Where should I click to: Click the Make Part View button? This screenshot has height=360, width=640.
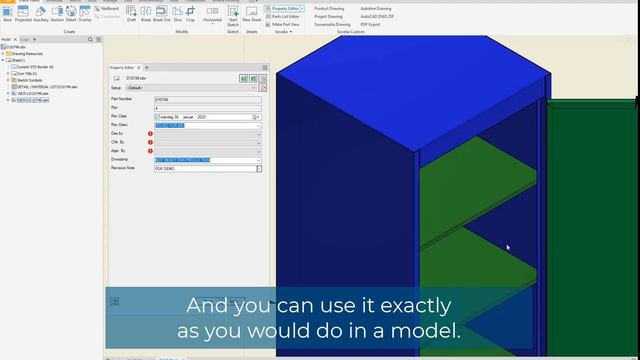(282, 24)
